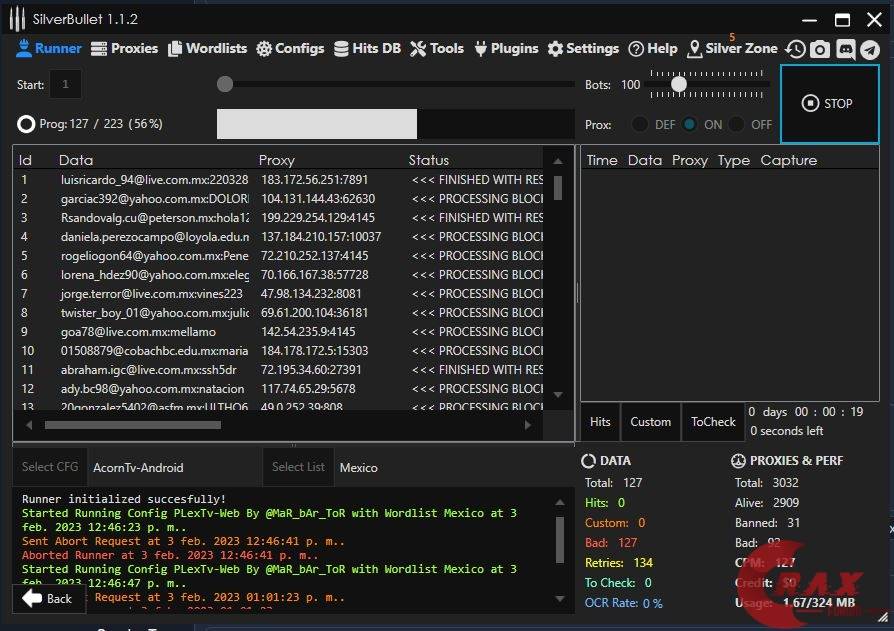Click the Silver Zone pin icon

tap(694, 49)
